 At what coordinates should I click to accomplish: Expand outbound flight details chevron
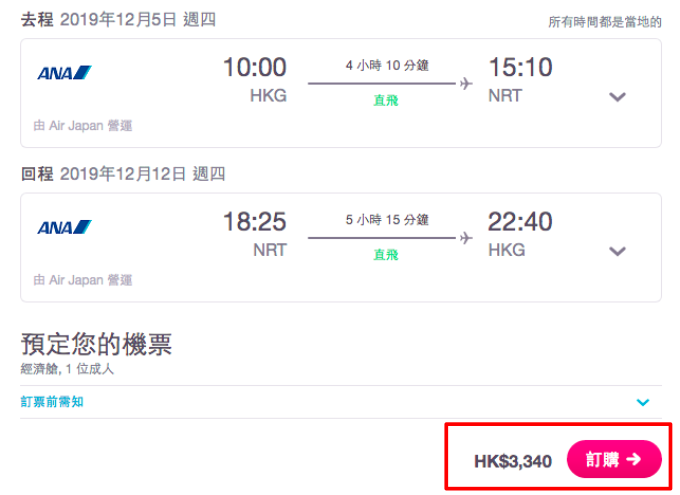617,96
